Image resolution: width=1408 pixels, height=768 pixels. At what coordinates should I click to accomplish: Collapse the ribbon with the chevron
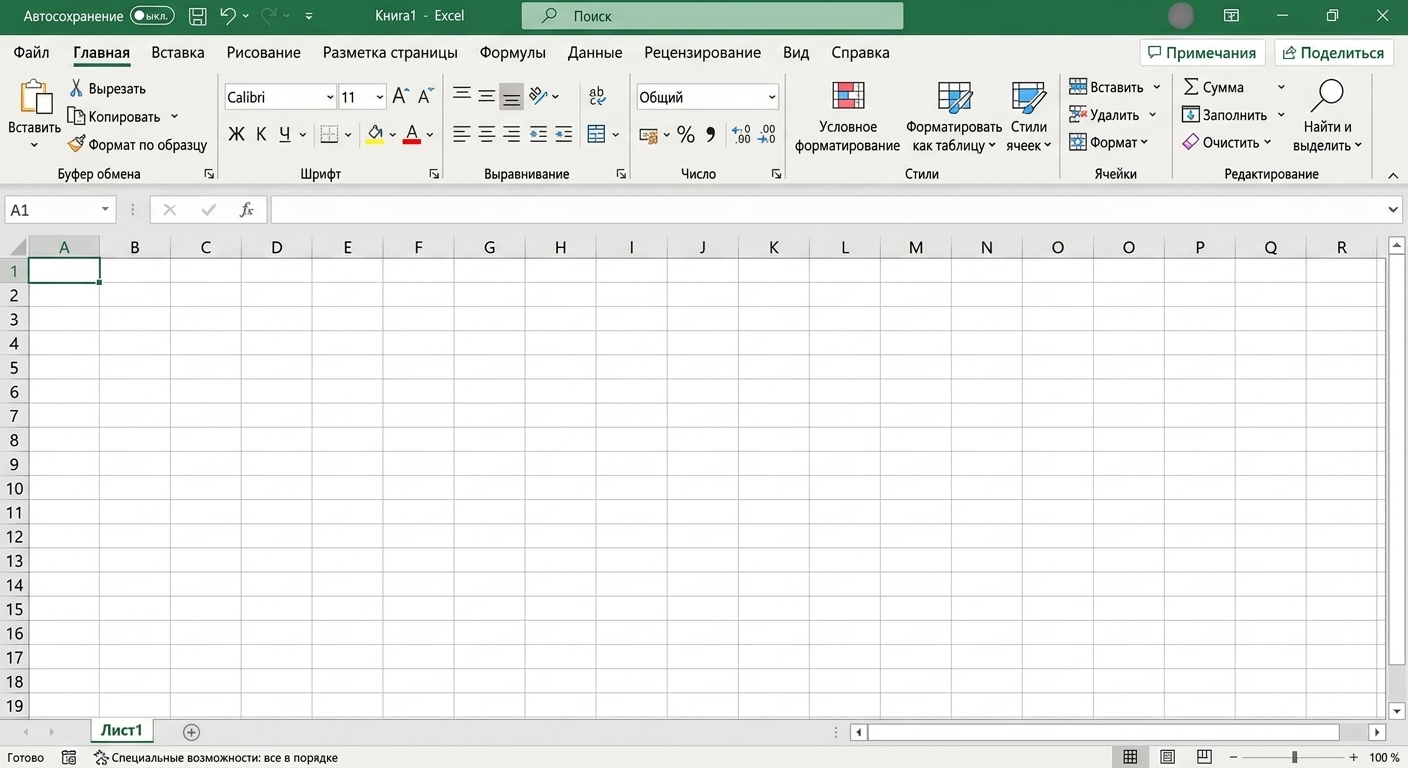(1393, 175)
